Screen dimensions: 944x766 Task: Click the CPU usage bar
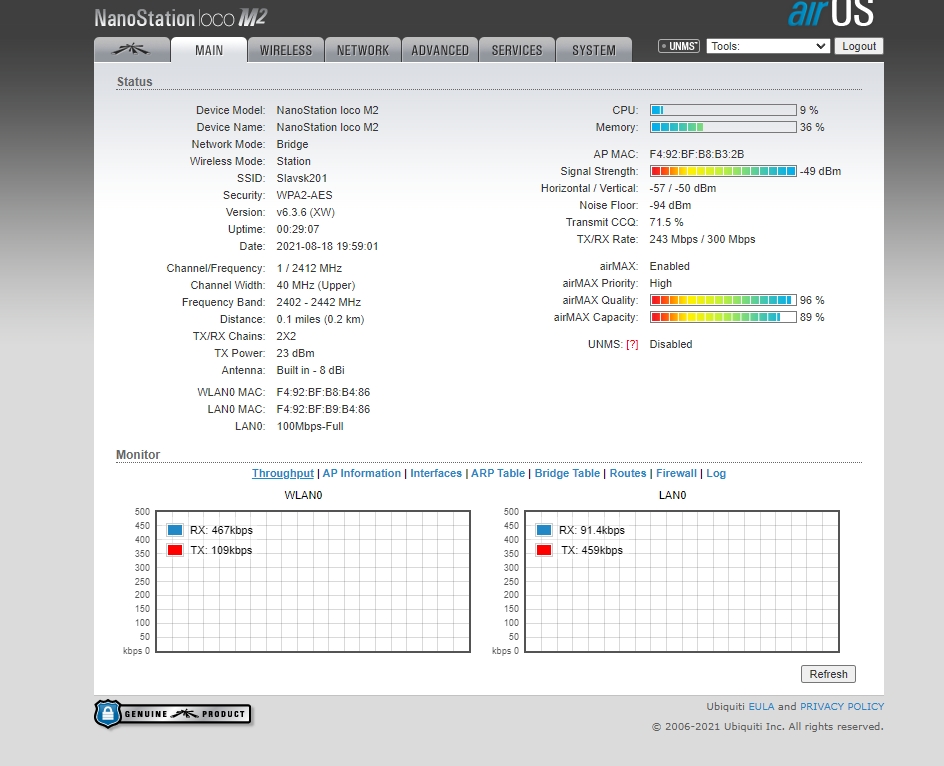[723, 110]
